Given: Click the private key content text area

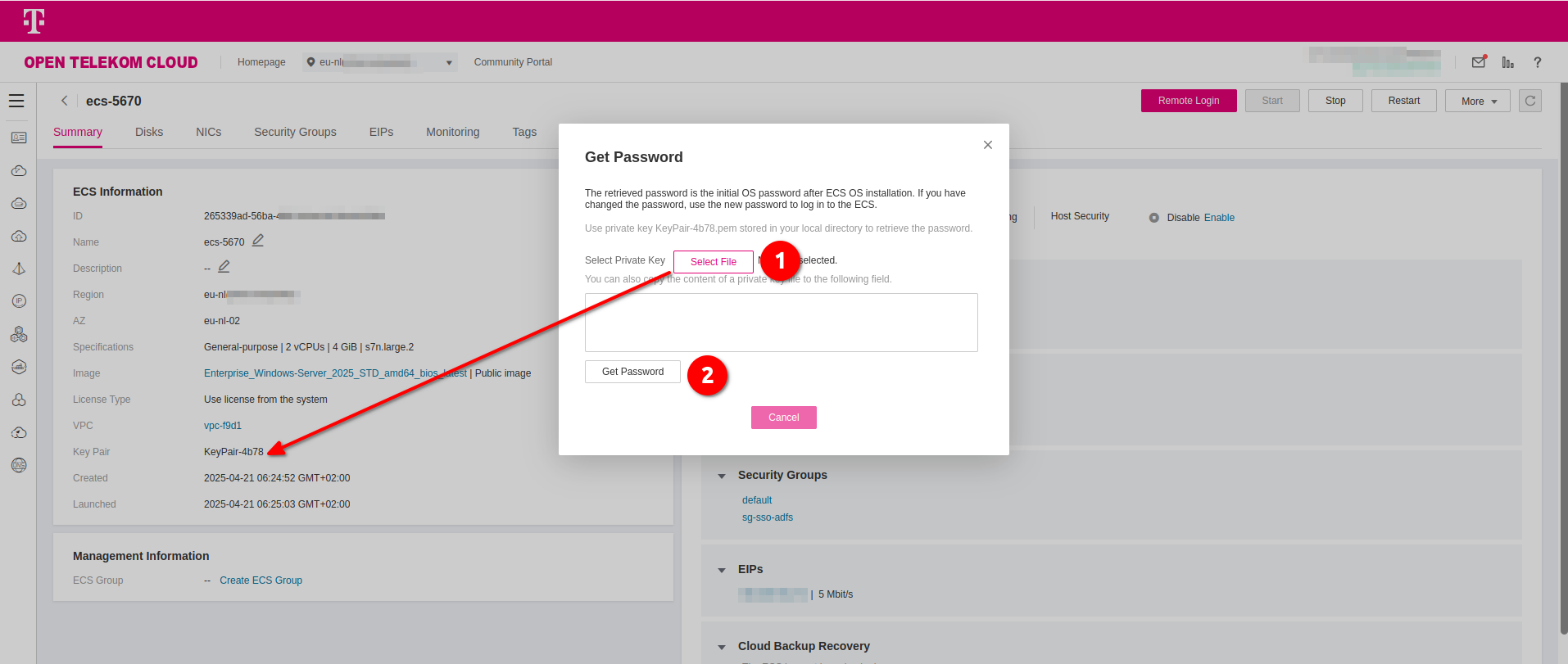Looking at the screenshot, I should pyautogui.click(x=781, y=323).
